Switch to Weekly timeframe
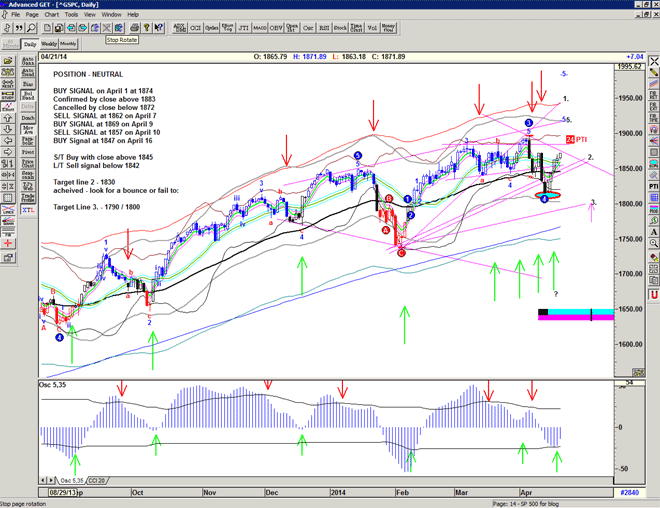The image size is (660, 508). pyautogui.click(x=49, y=44)
